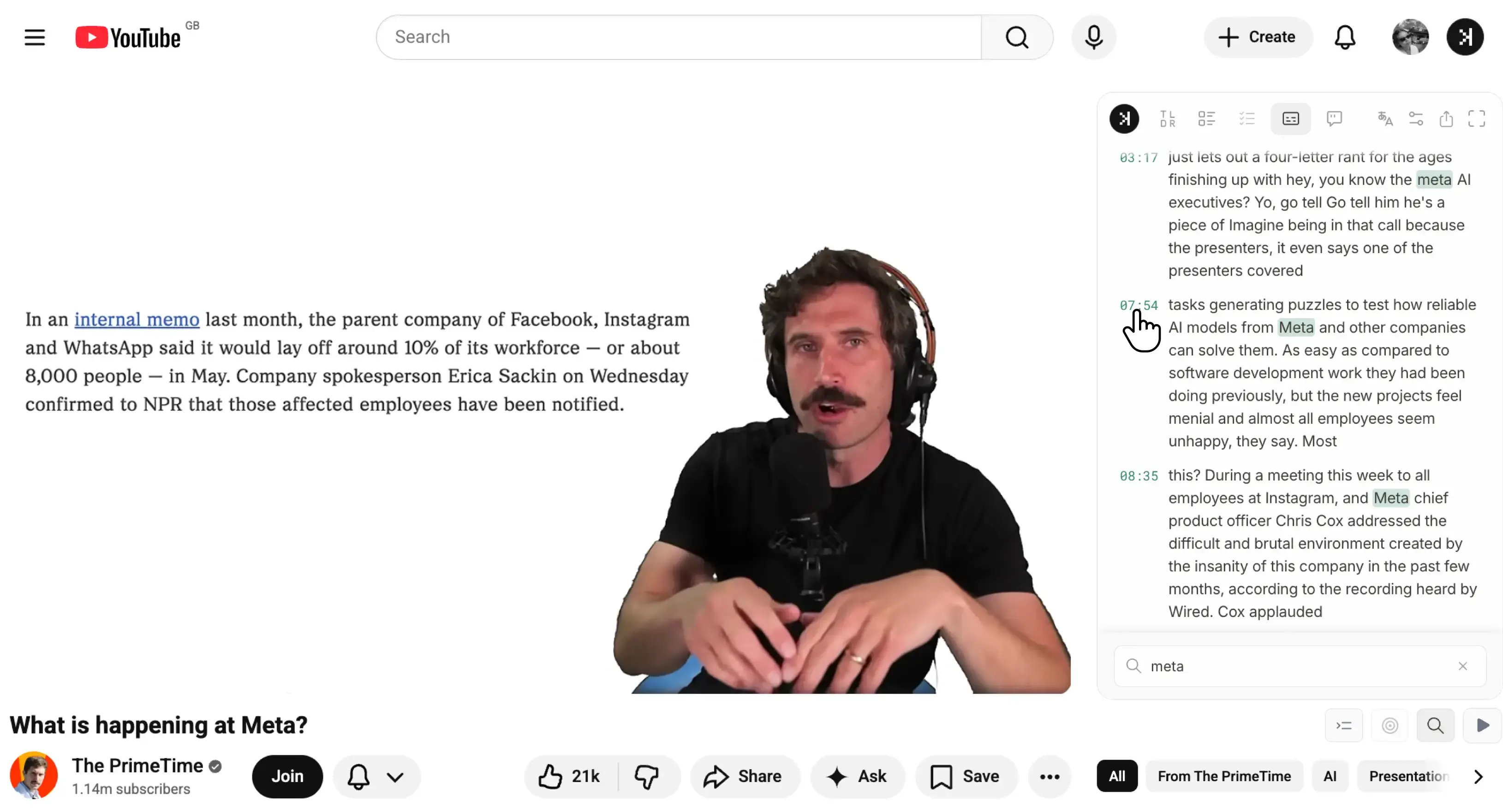Clear the transcript search with the X
The image size is (1503, 812).
click(x=1463, y=666)
